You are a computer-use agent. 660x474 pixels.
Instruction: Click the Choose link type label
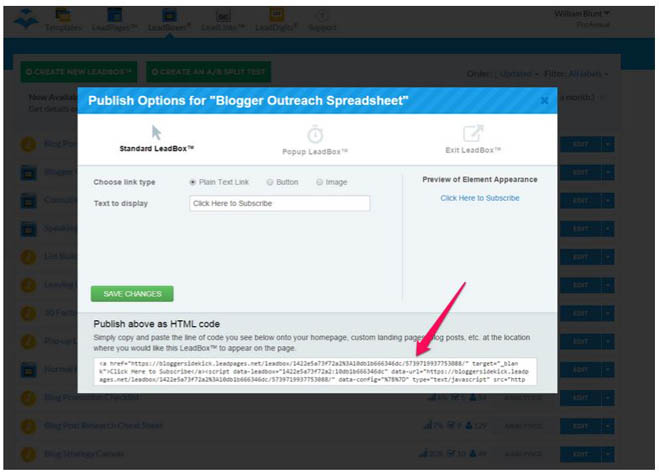pos(124,182)
